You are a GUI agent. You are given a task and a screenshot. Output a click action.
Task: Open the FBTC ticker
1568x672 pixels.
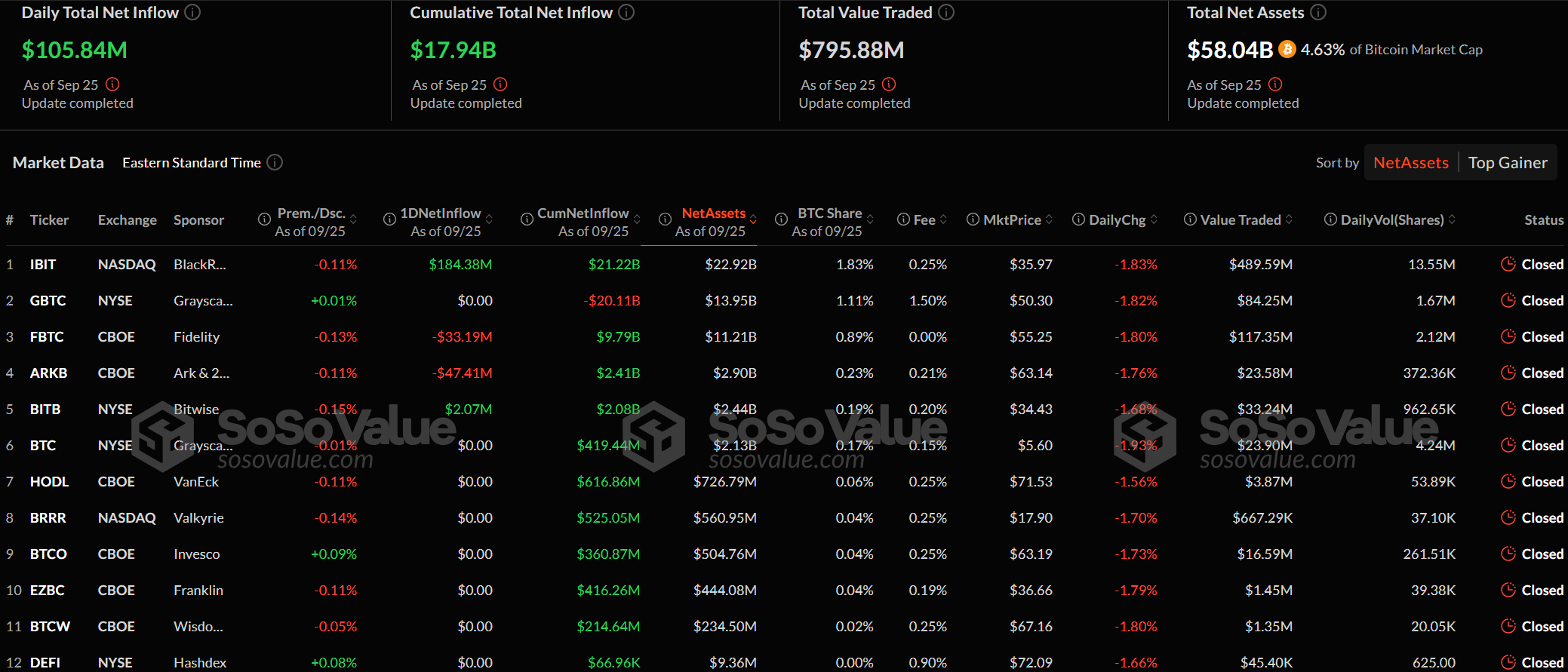coord(47,336)
